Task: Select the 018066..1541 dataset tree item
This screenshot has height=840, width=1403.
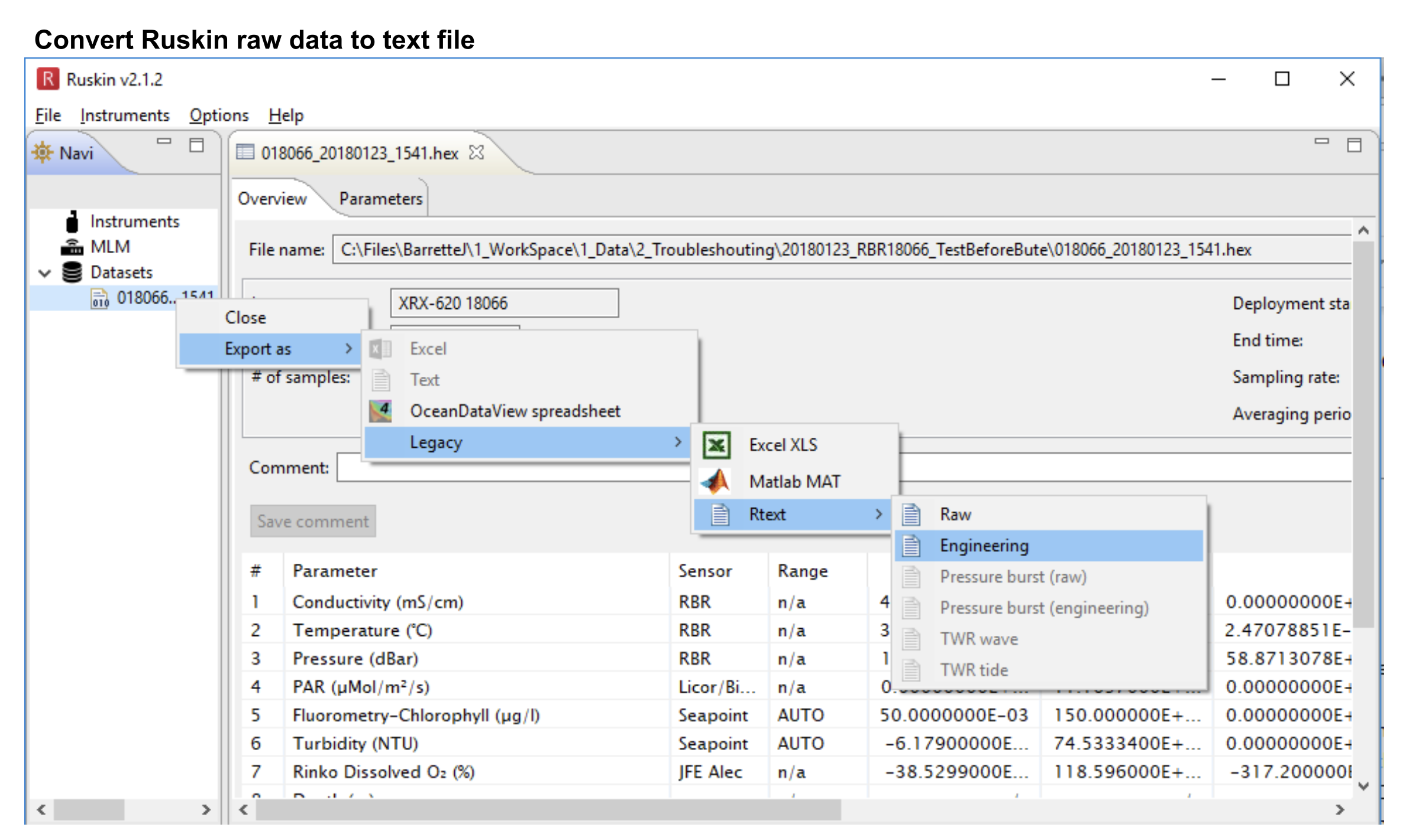Action: click(165, 298)
